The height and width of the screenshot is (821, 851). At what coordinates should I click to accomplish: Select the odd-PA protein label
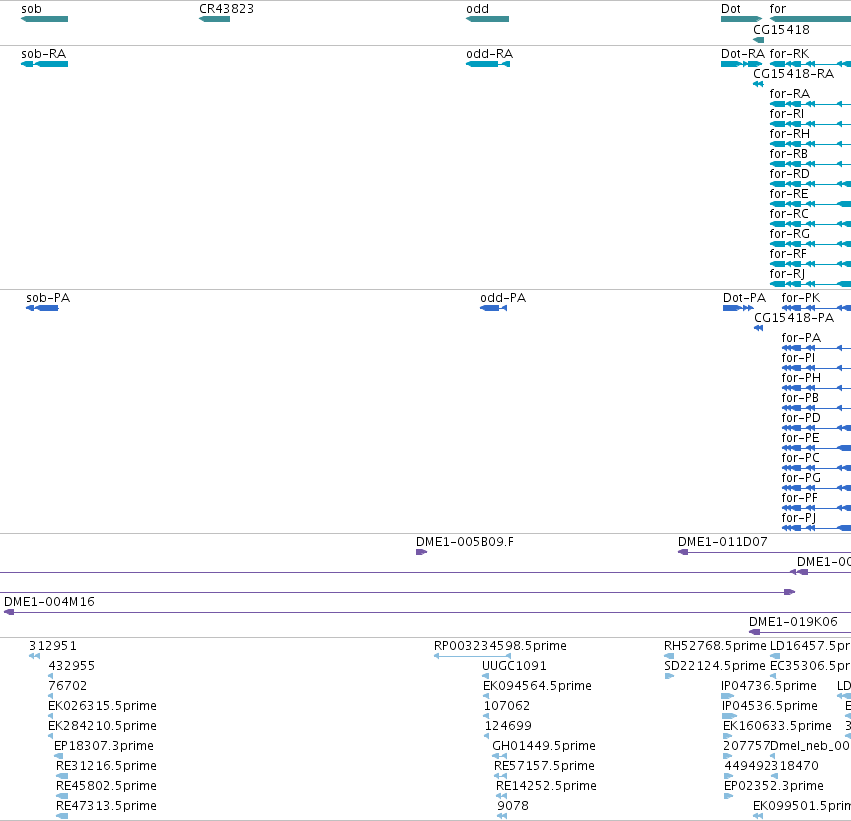[503, 298]
